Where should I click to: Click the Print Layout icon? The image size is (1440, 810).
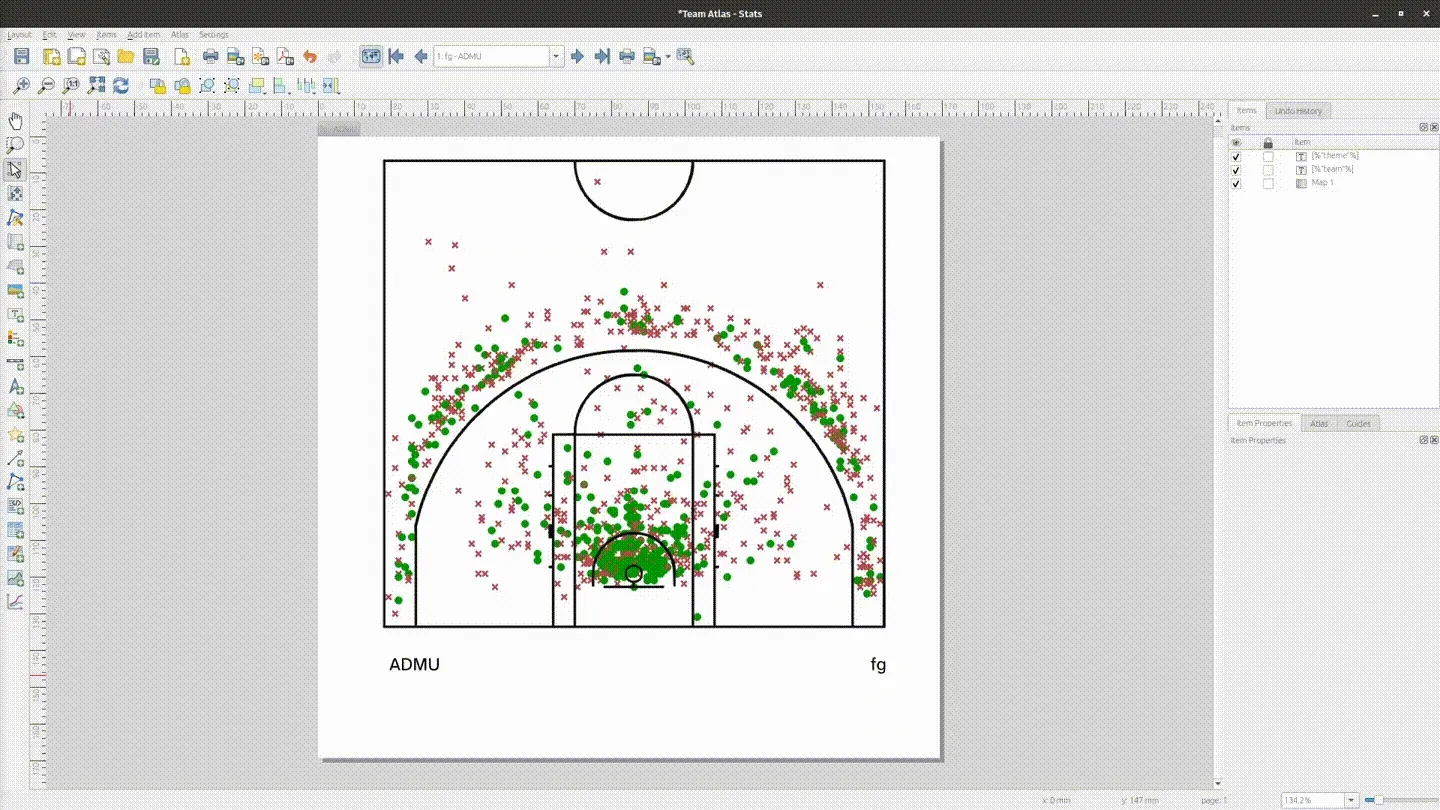[x=209, y=56]
